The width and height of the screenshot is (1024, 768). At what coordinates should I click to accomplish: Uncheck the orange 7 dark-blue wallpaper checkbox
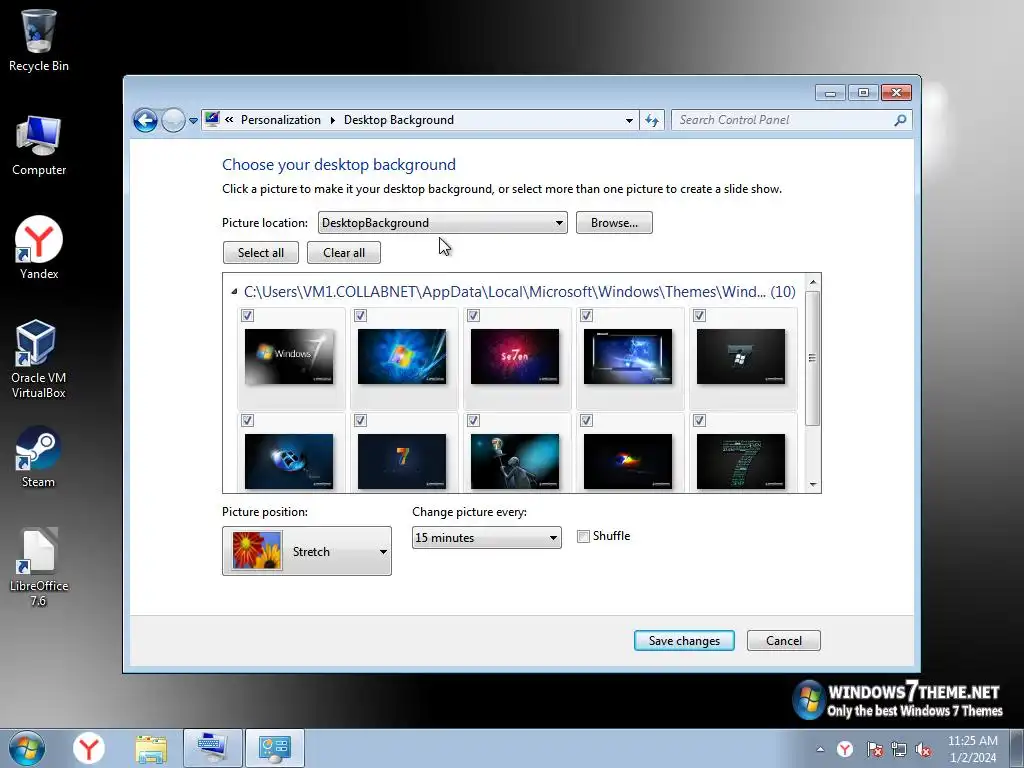tap(360, 421)
